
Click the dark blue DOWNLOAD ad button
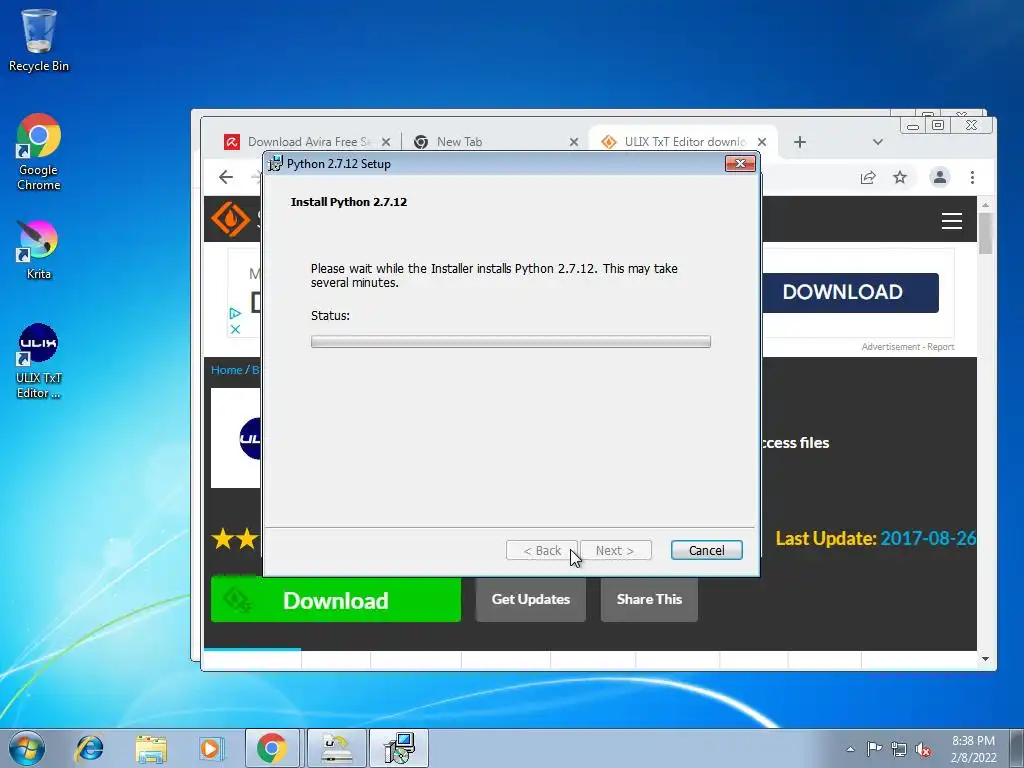click(x=850, y=293)
